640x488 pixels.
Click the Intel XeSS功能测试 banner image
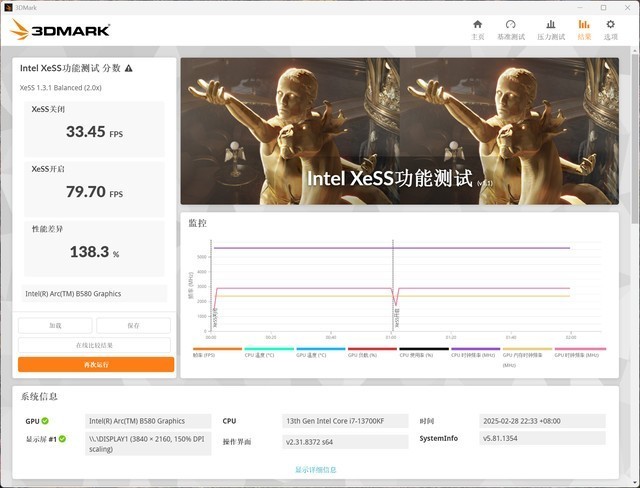click(400, 131)
